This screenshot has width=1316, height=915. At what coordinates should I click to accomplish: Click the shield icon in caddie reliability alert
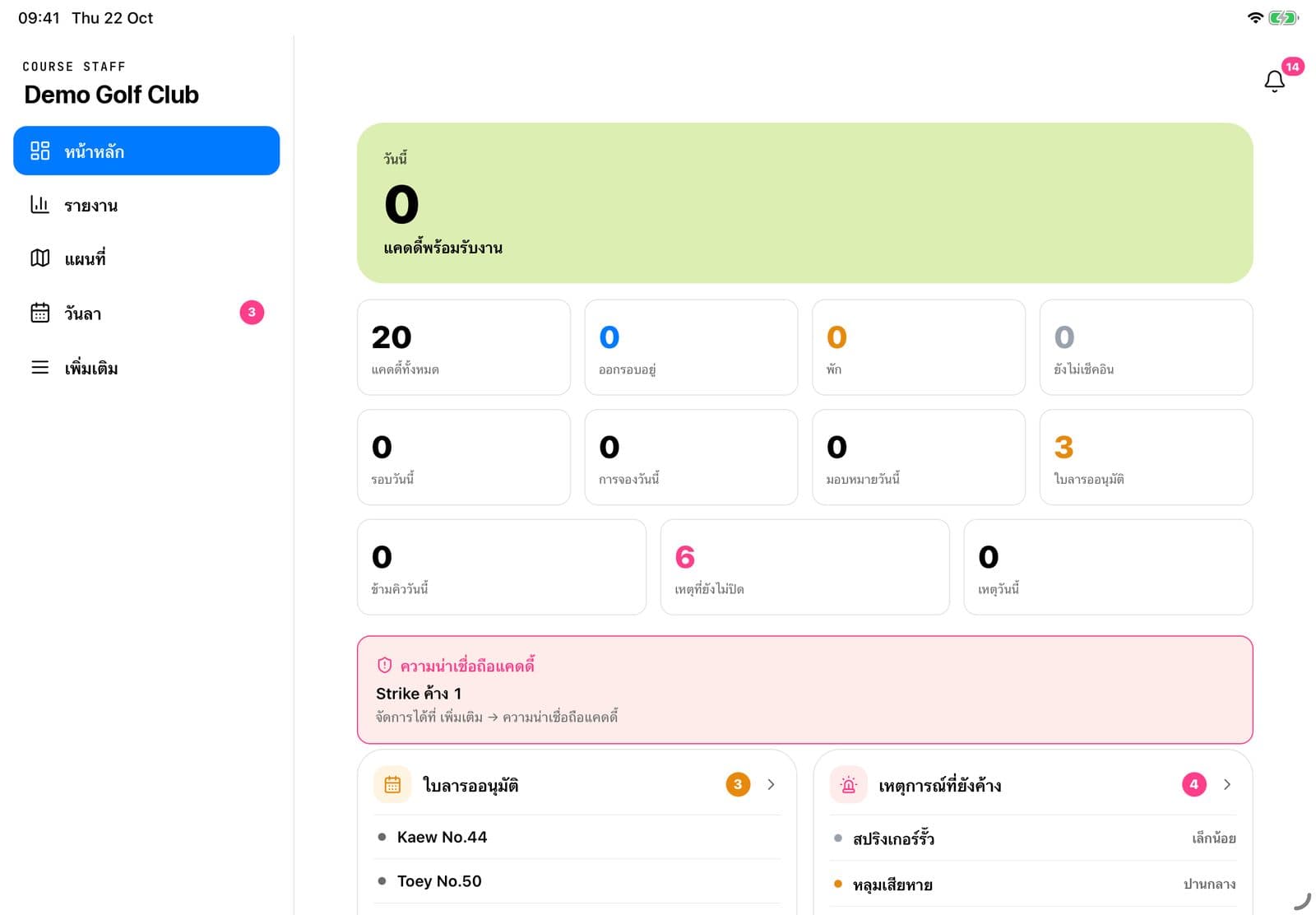(384, 665)
